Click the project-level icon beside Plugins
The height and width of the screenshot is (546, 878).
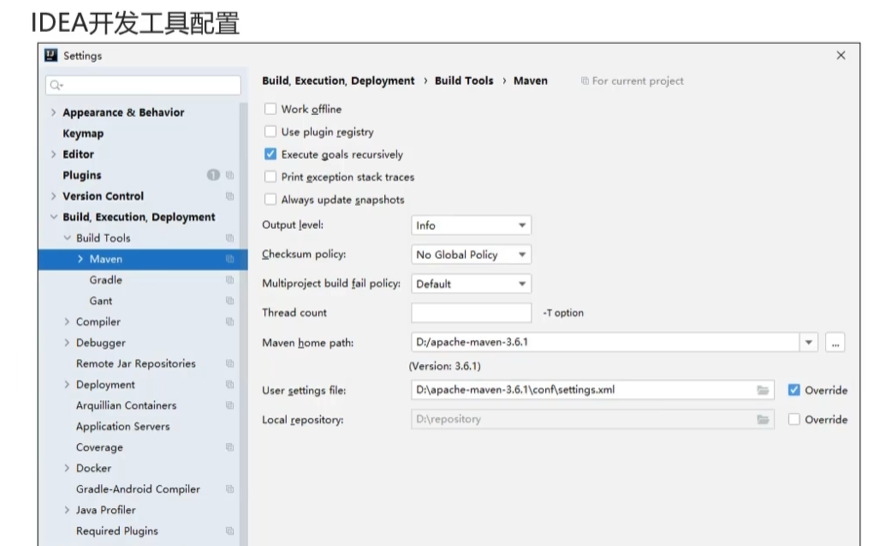(230, 175)
